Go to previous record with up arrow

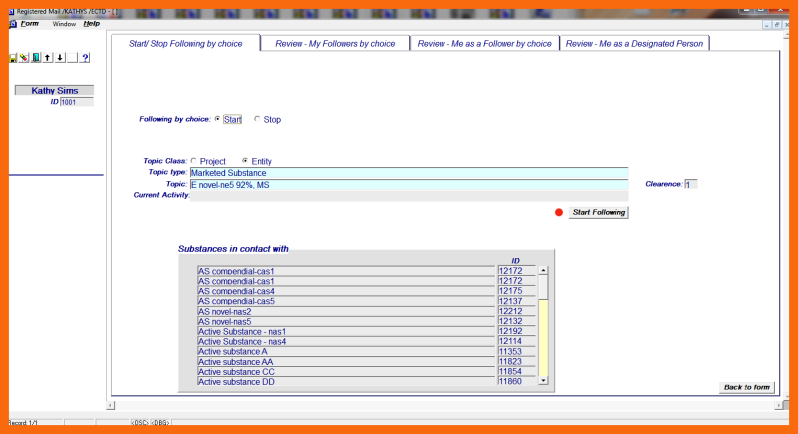[x=48, y=58]
